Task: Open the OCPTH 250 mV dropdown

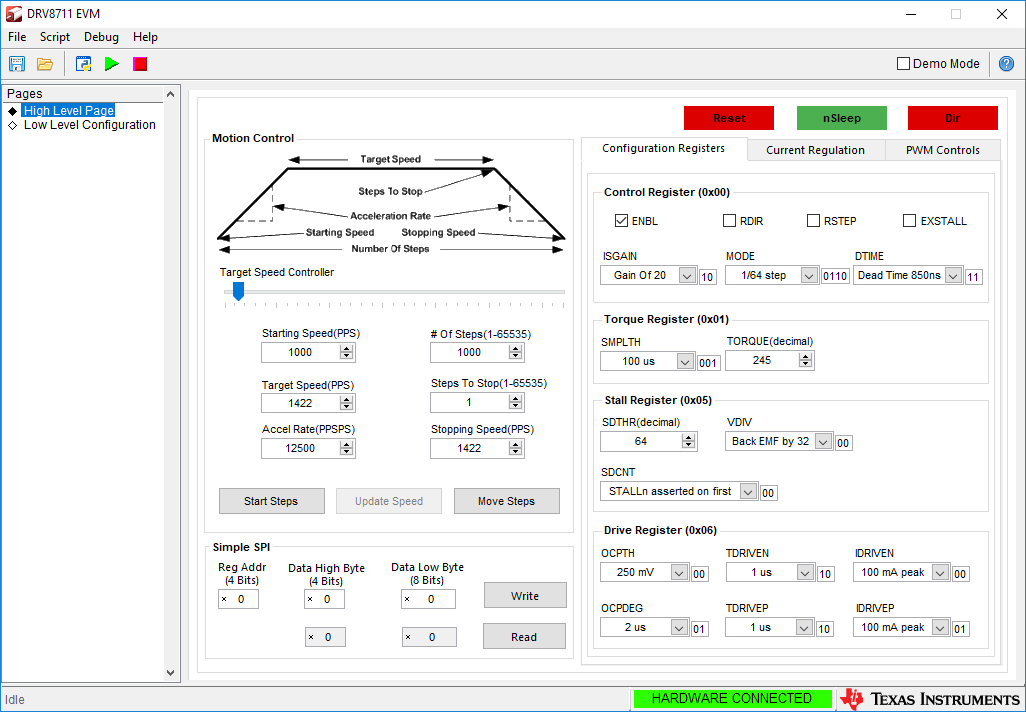Action: (x=645, y=573)
